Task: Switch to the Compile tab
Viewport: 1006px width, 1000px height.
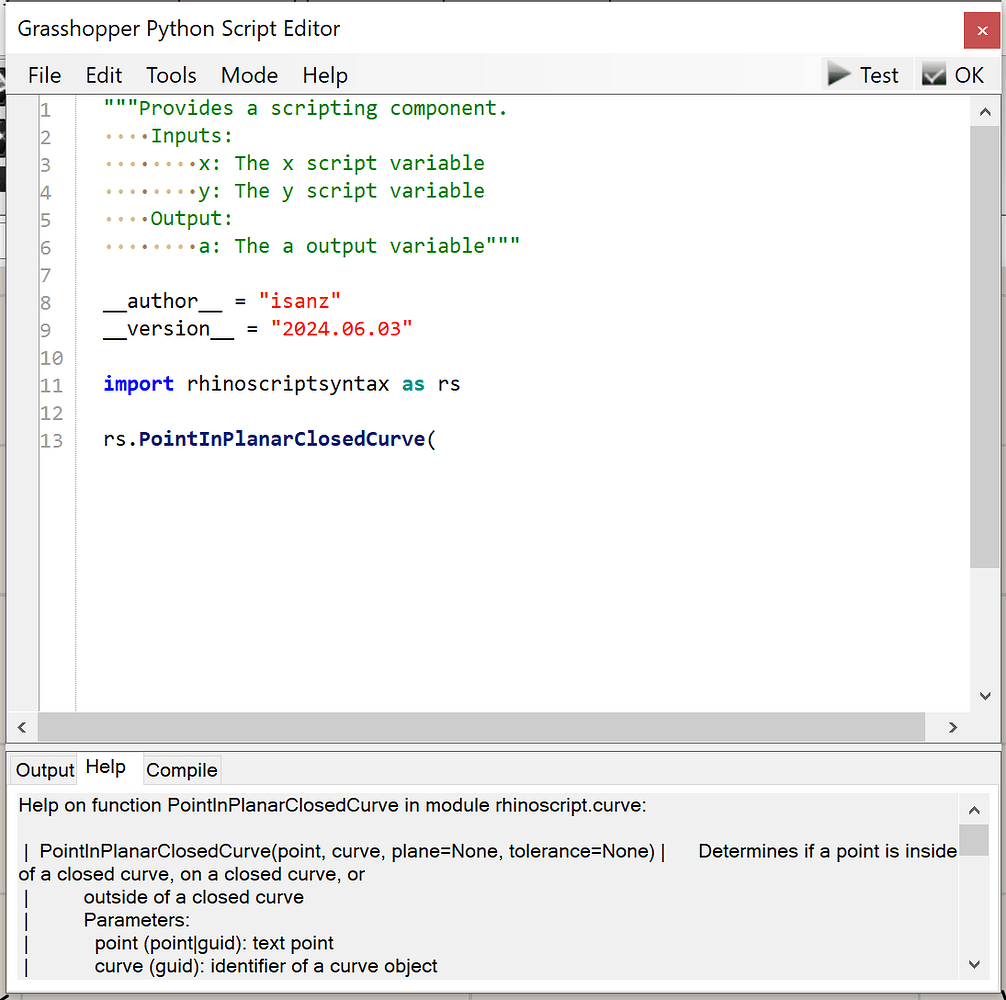Action: [x=181, y=770]
